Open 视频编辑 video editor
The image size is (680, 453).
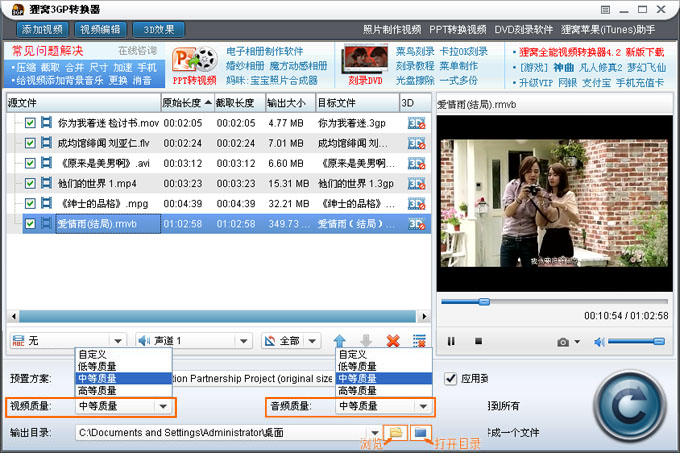coord(100,29)
